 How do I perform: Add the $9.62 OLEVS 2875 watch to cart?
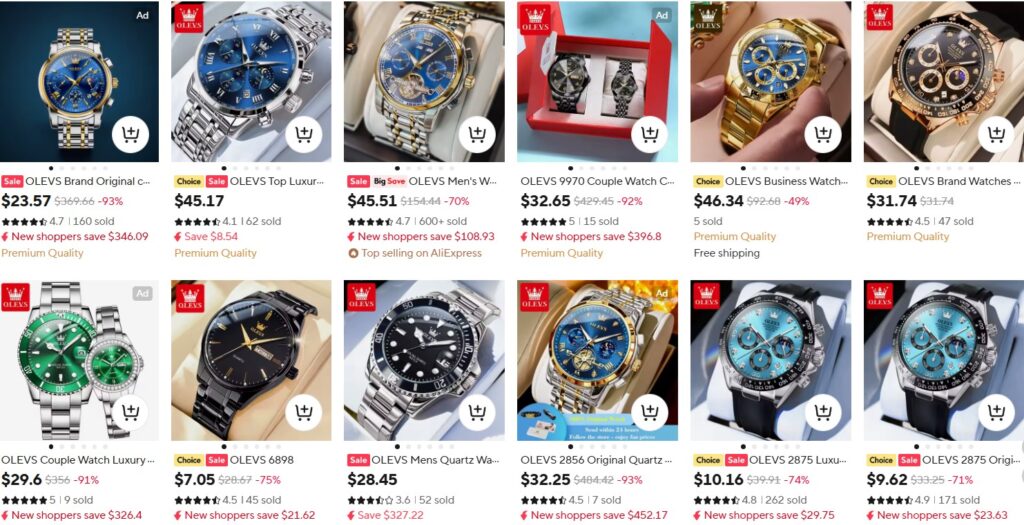tap(996, 413)
